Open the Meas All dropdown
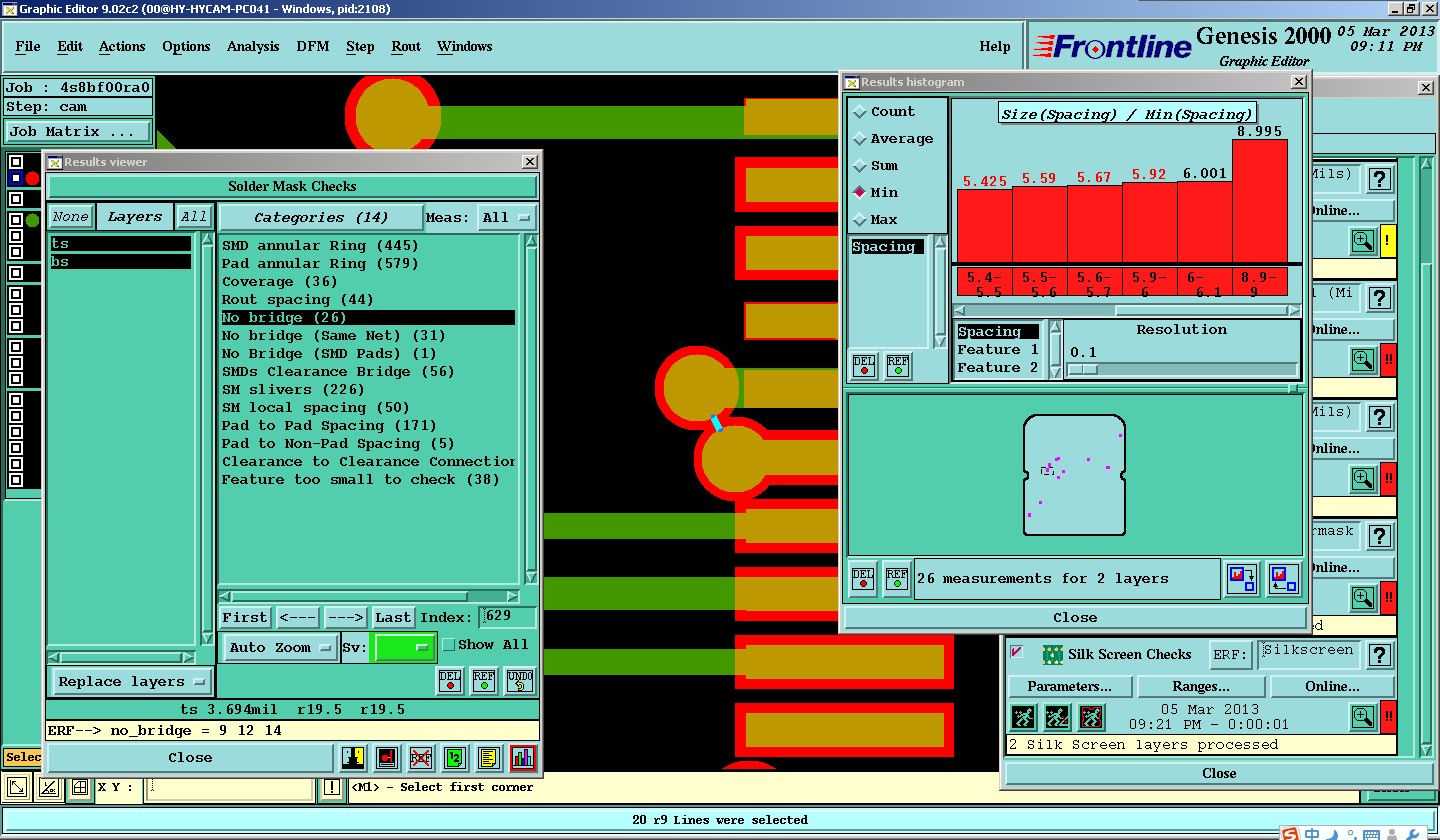The width and height of the screenshot is (1440, 840). pyautogui.click(x=508, y=218)
